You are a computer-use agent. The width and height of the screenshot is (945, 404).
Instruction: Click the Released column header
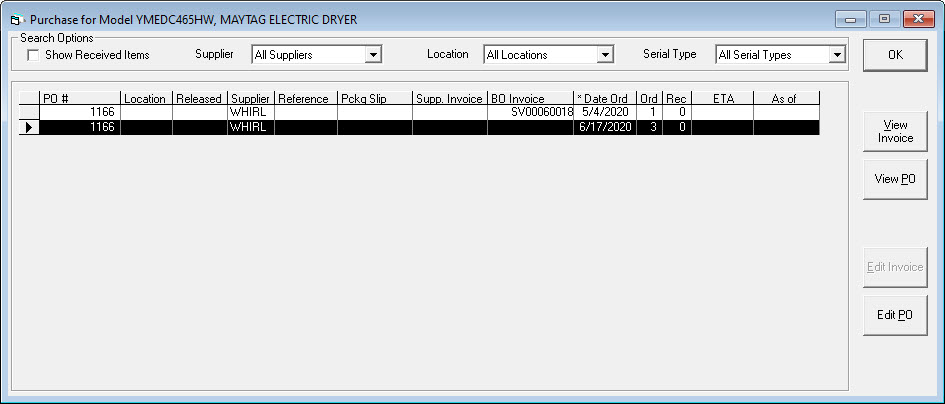click(199, 98)
